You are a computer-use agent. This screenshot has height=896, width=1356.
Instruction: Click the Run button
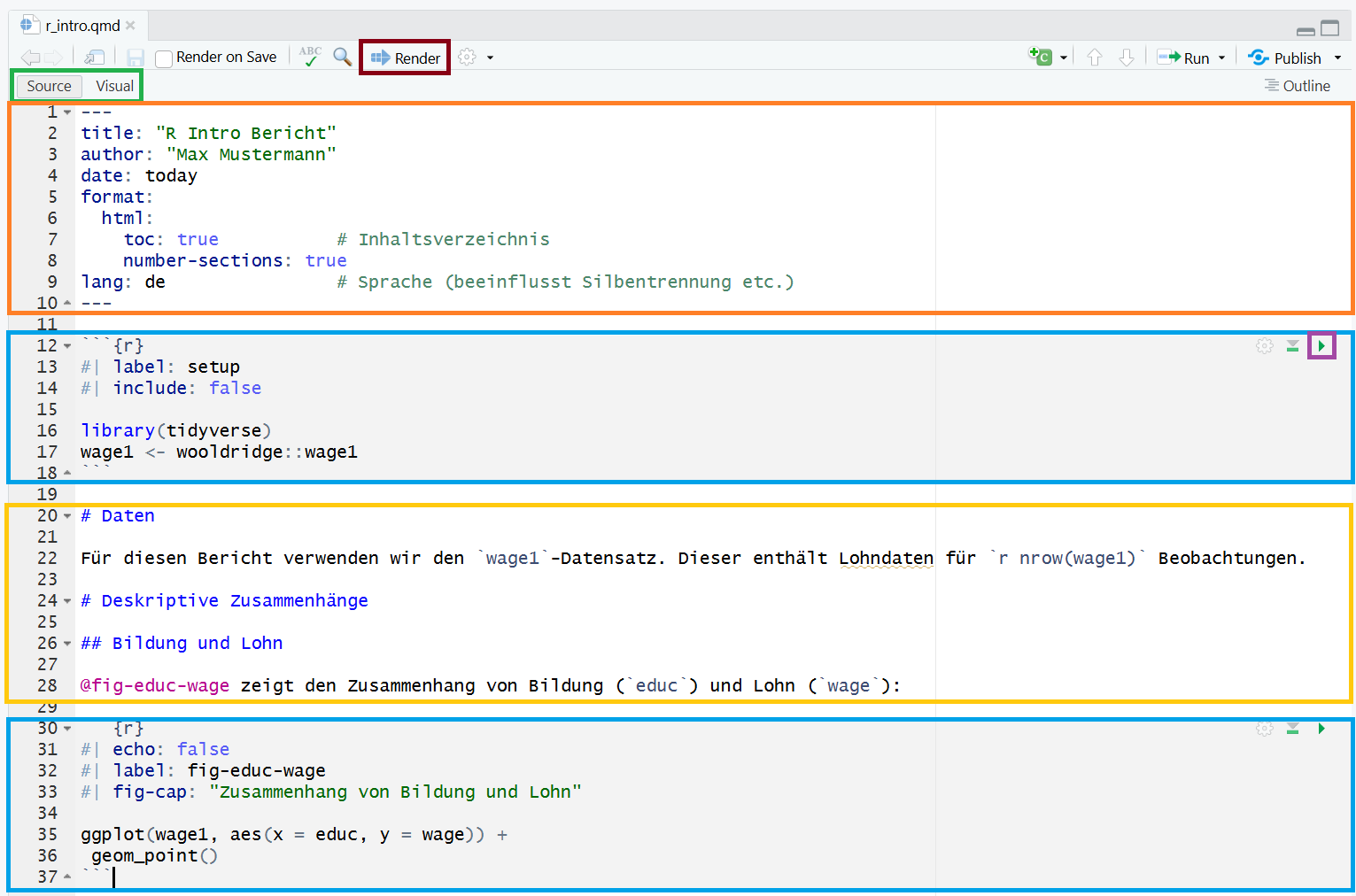click(1183, 58)
